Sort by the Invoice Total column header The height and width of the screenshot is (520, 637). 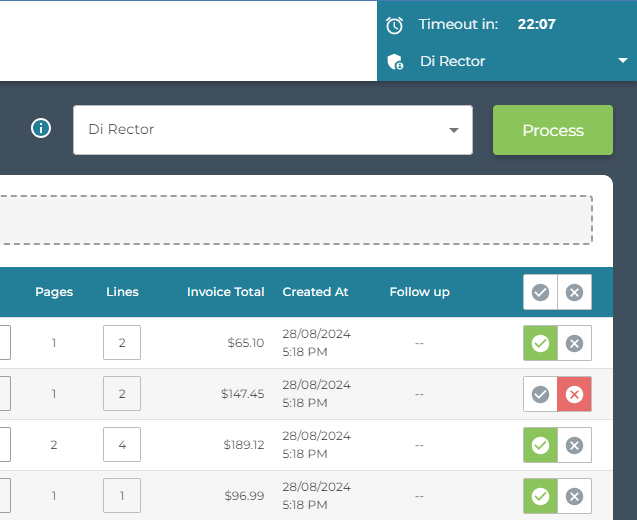pos(225,292)
